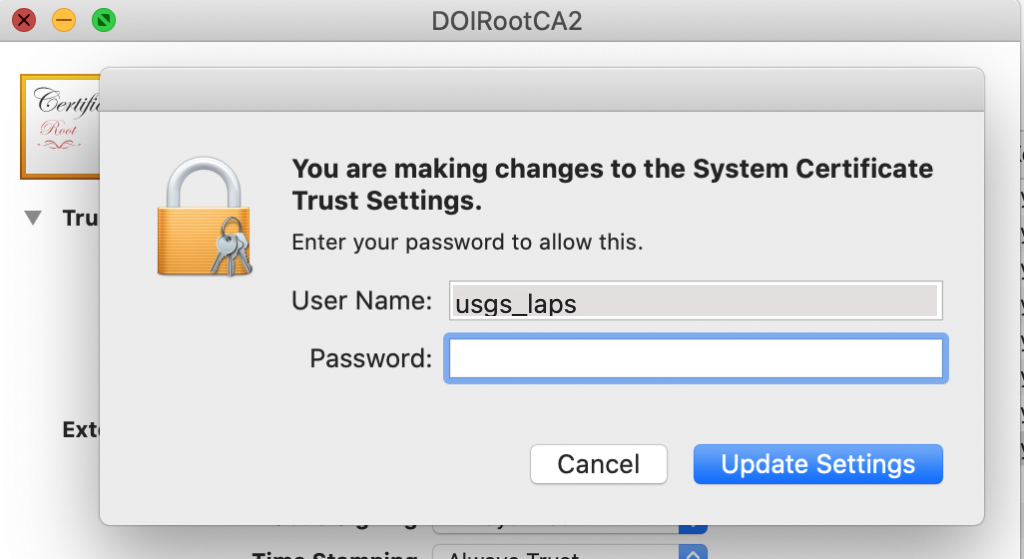The width and height of the screenshot is (1024, 559).
Task: Cancel the certificate trust change
Action: (x=598, y=464)
